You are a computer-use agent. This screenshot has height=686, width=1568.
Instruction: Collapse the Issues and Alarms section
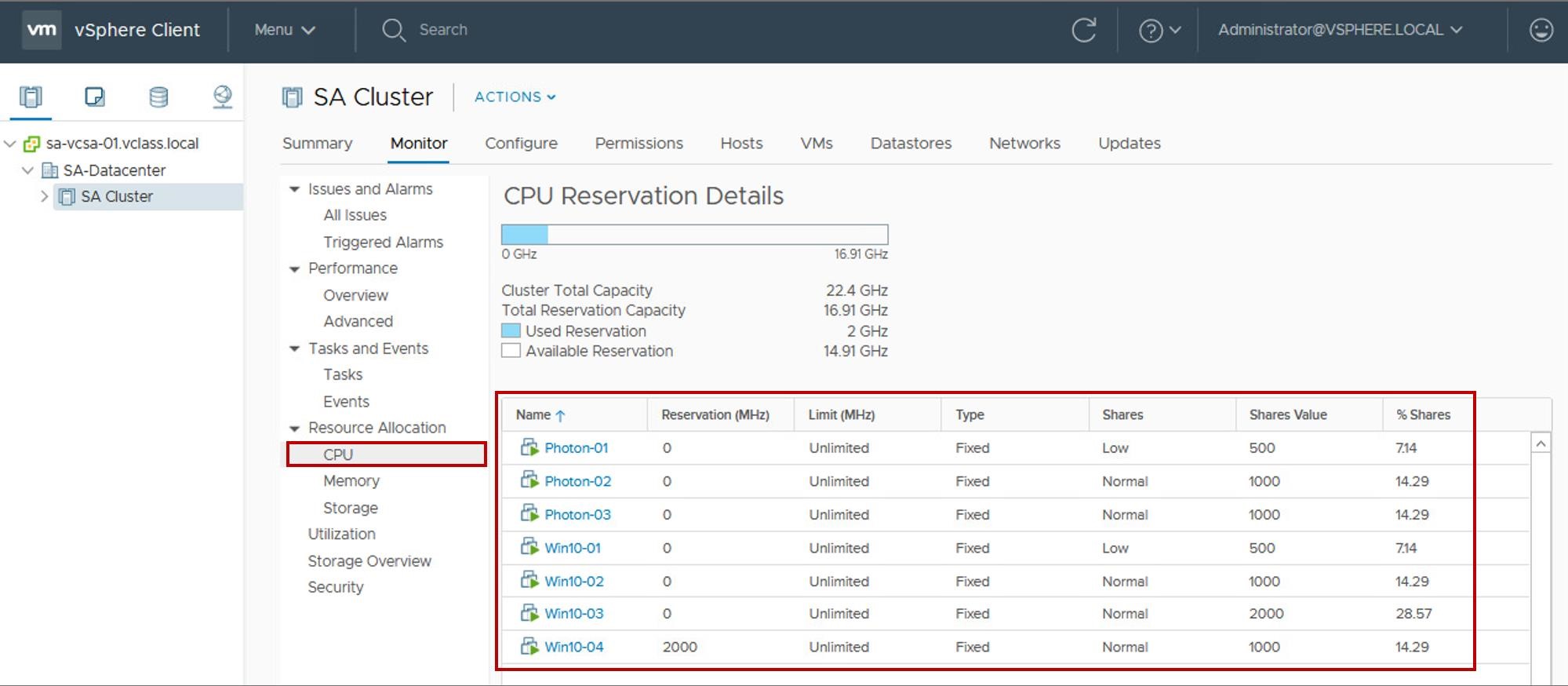pyautogui.click(x=295, y=189)
